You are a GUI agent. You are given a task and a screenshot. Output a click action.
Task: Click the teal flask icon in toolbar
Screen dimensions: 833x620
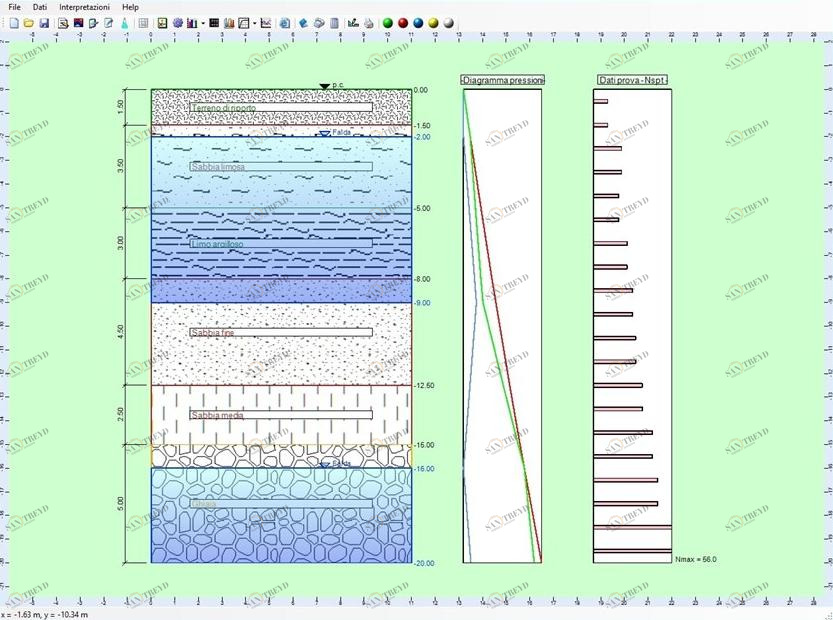[124, 22]
